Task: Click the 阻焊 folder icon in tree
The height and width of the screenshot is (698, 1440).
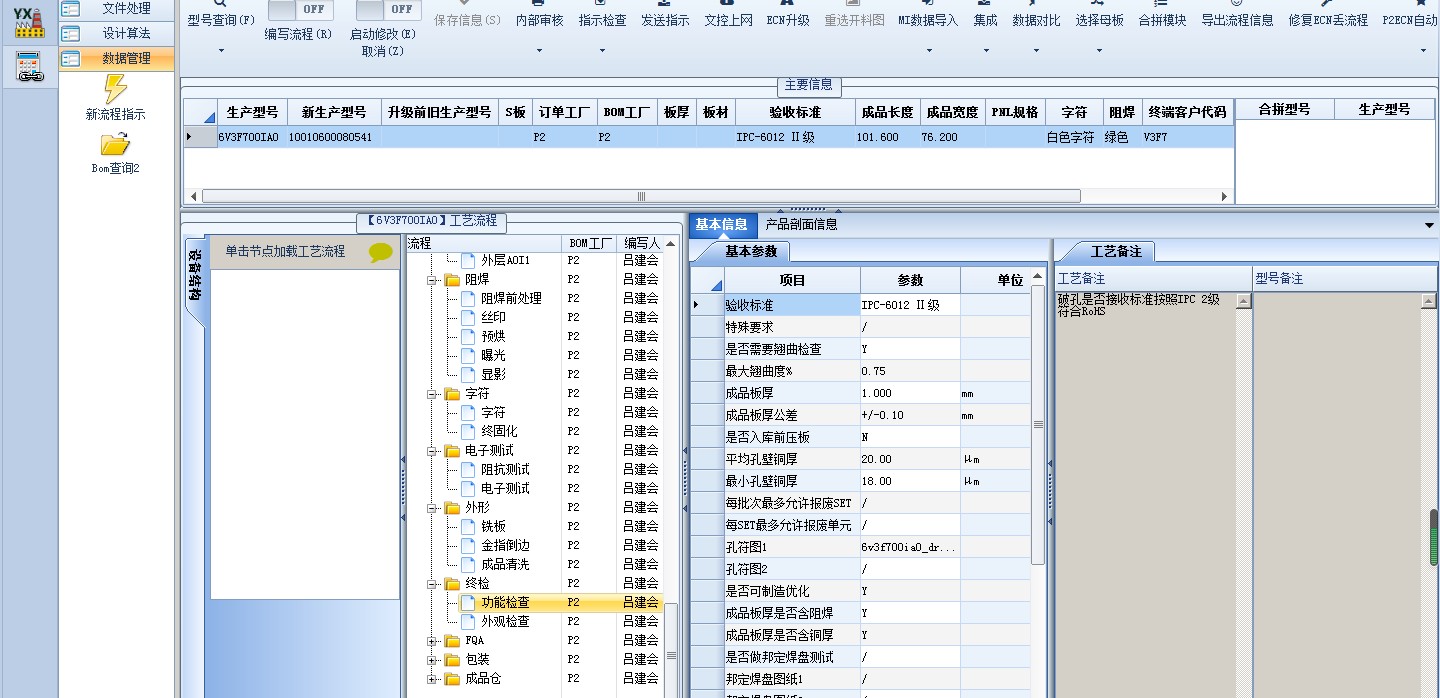Action: (x=452, y=279)
